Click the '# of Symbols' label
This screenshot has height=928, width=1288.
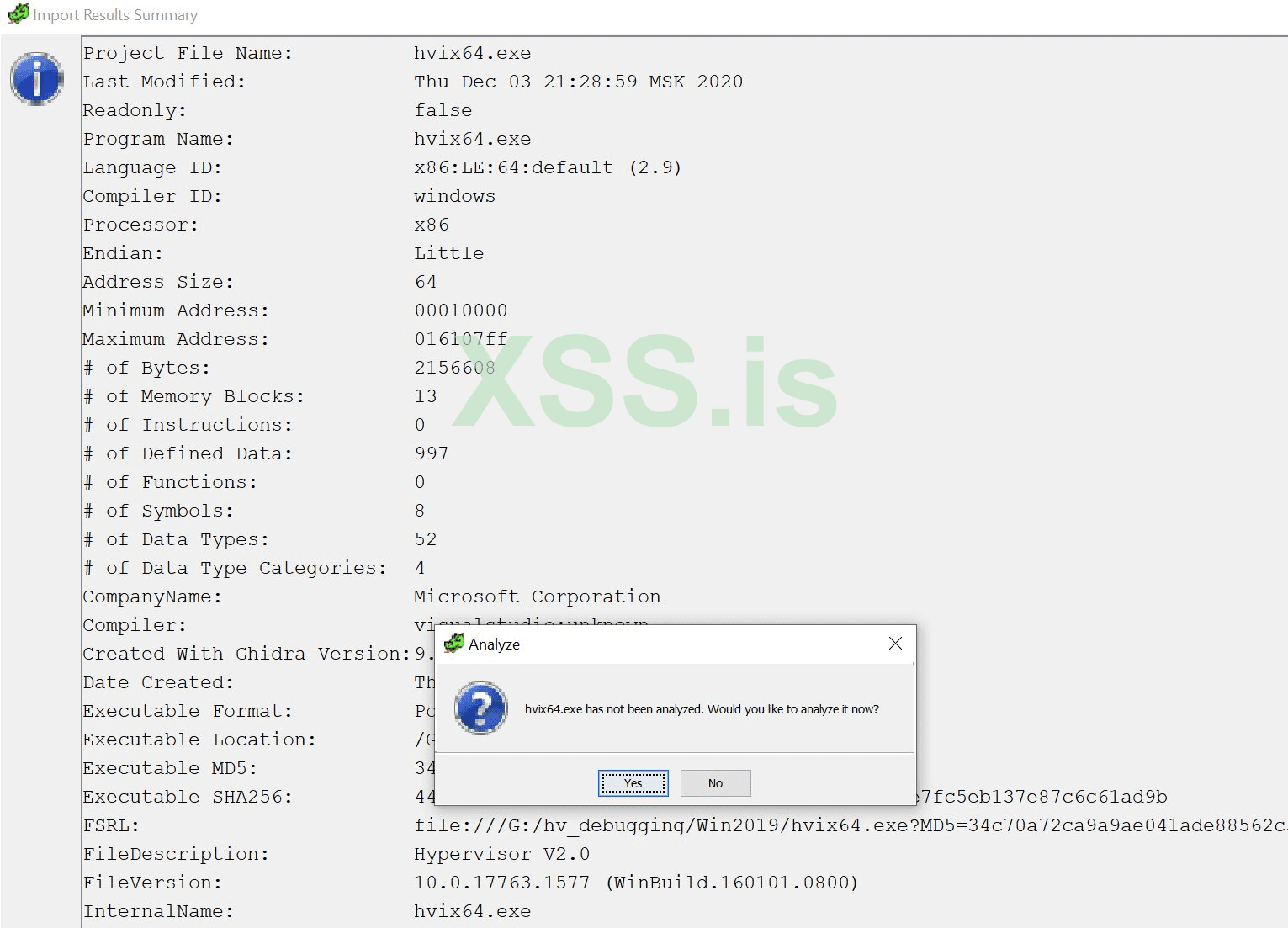(158, 511)
